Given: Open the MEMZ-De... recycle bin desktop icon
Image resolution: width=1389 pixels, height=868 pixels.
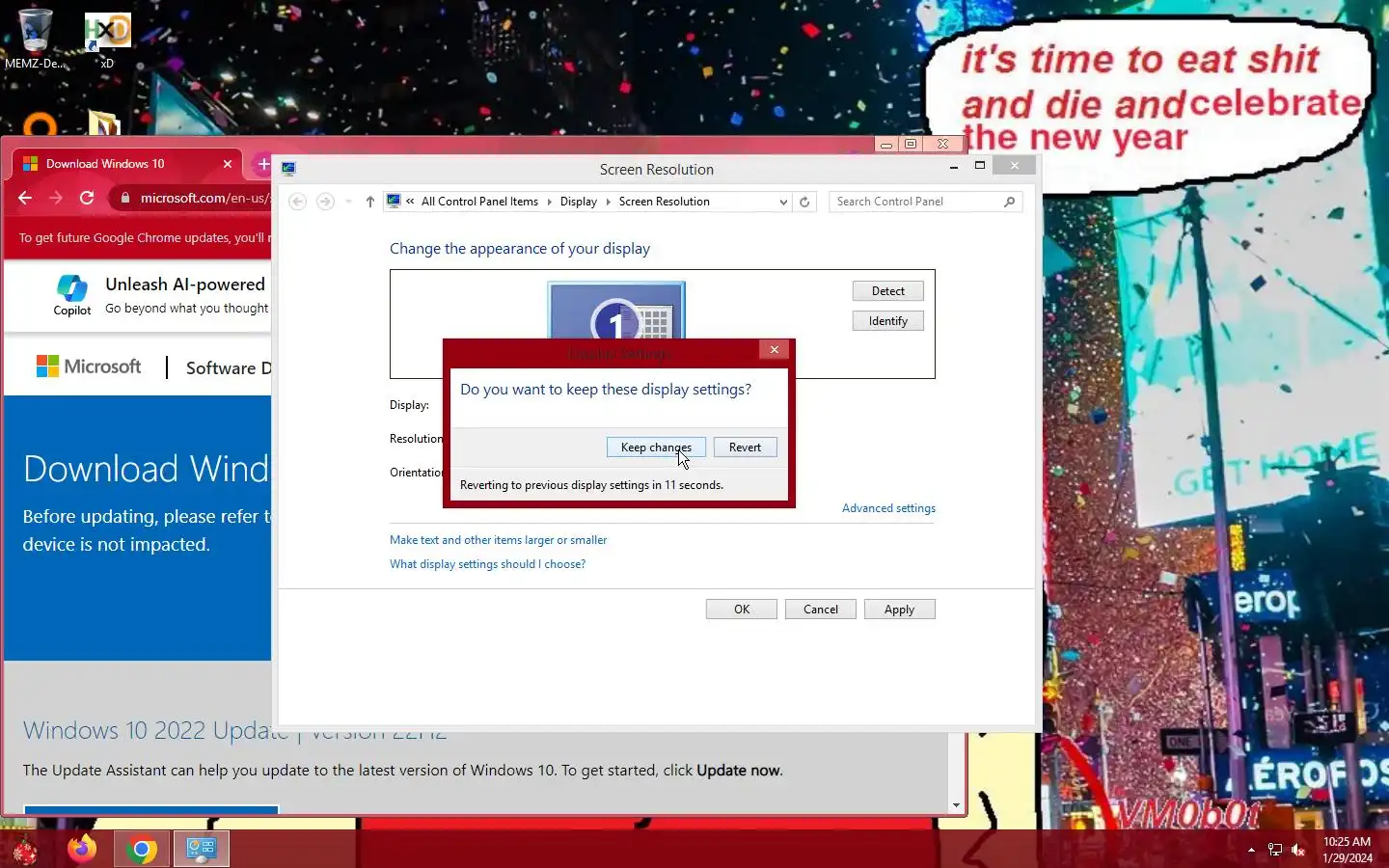Looking at the screenshot, I should click(x=36, y=39).
